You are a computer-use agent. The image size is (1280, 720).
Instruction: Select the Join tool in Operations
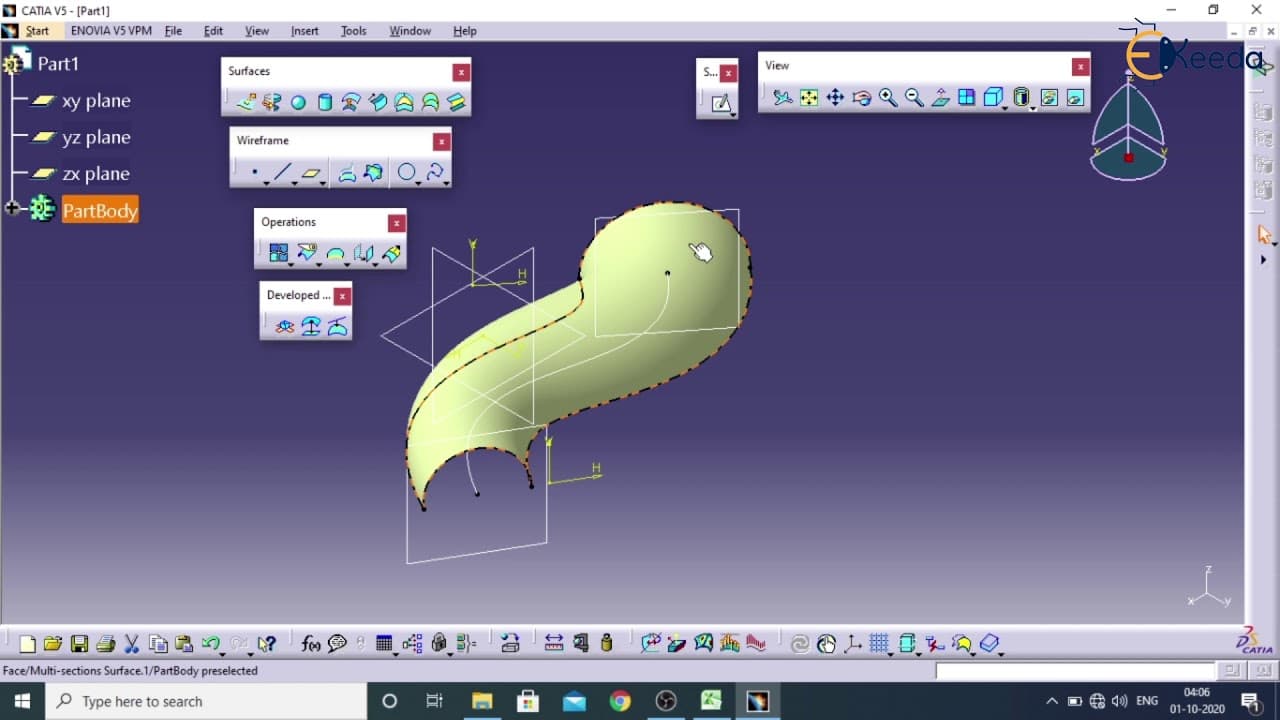coord(279,253)
